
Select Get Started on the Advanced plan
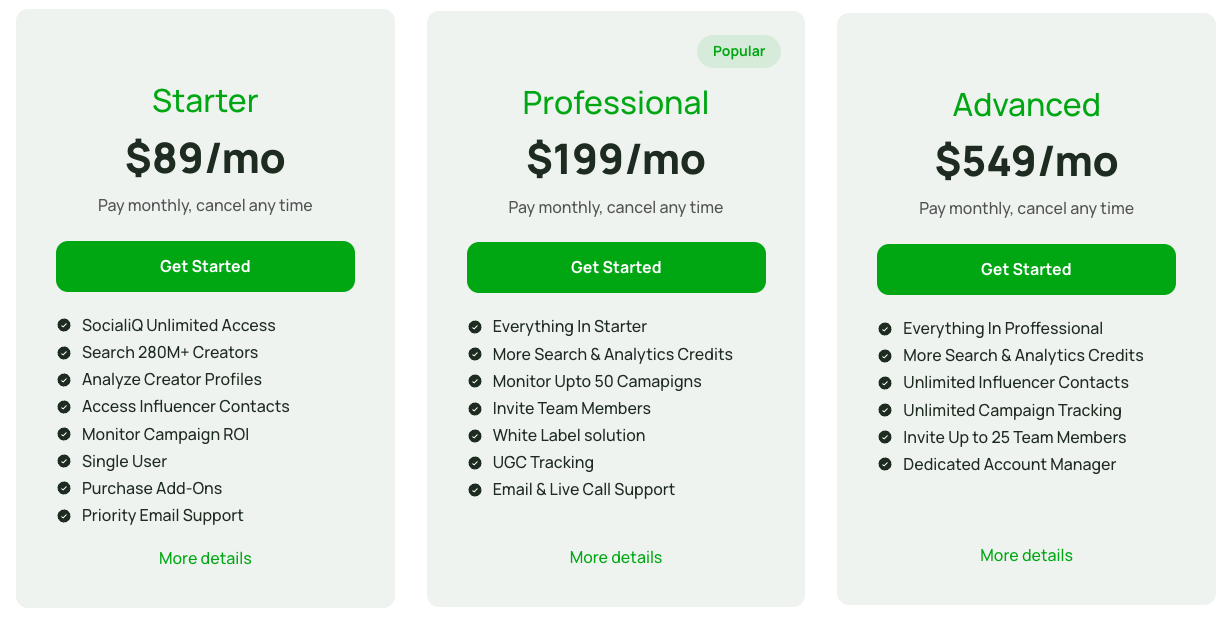tap(1026, 269)
